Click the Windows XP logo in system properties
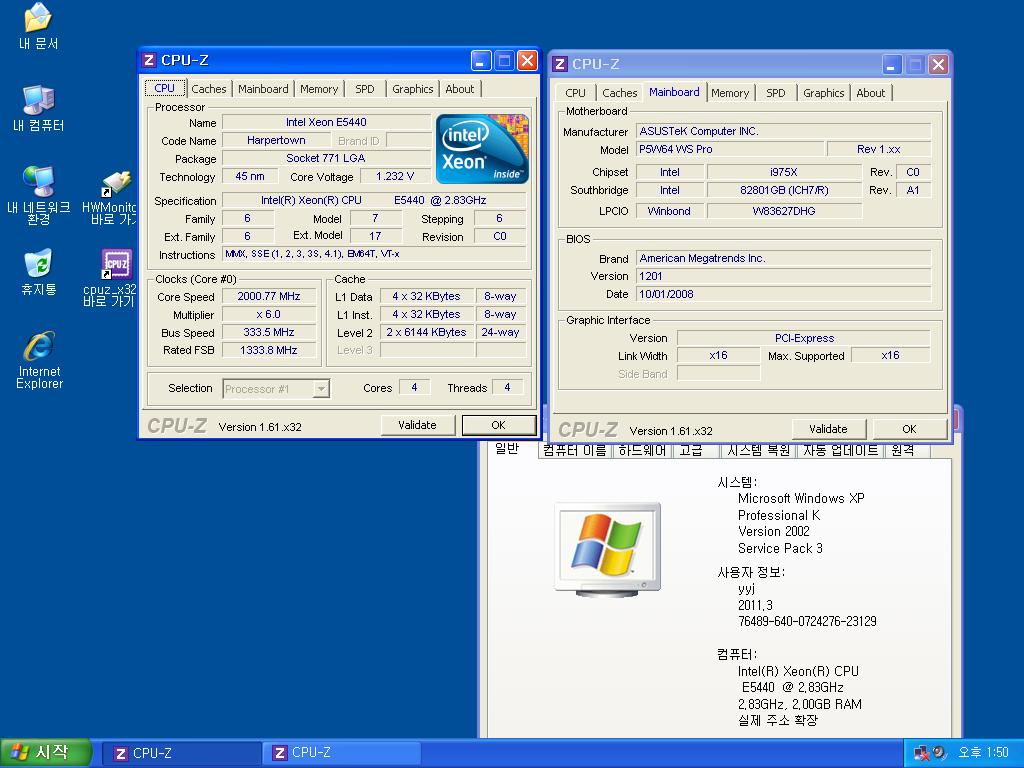This screenshot has width=1024, height=768. [x=607, y=549]
